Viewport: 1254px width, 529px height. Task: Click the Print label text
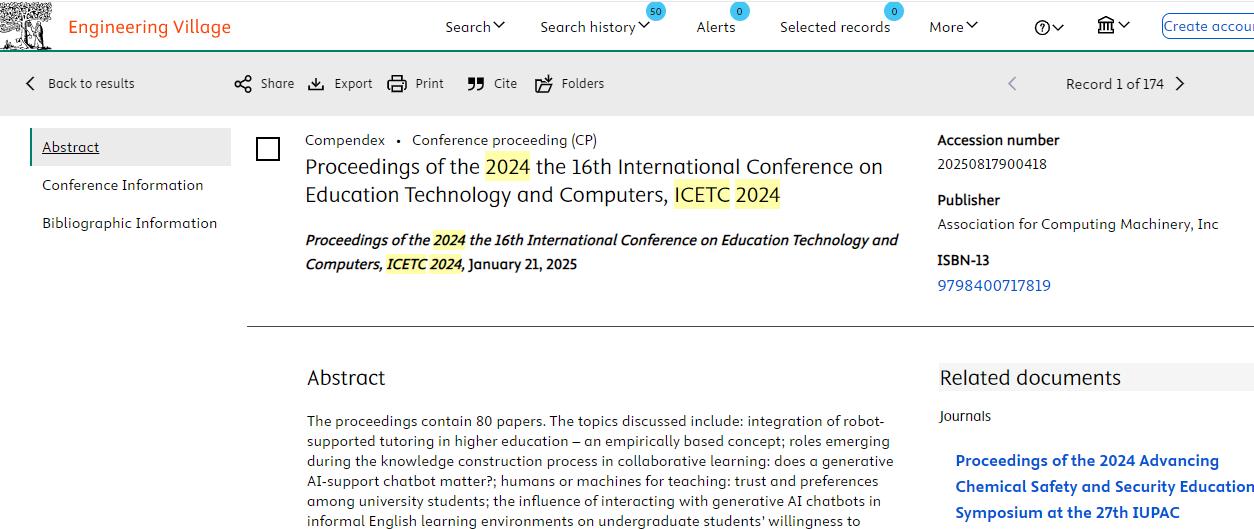click(x=429, y=84)
